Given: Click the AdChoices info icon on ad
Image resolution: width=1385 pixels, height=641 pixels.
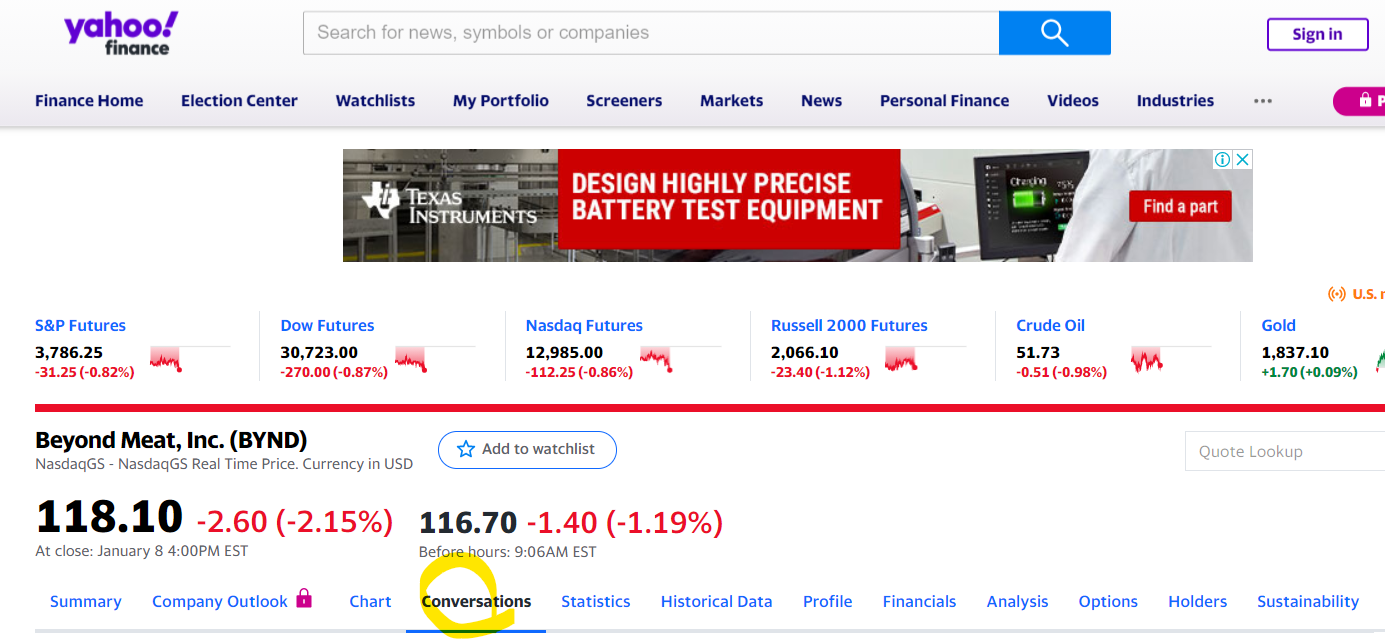Looking at the screenshot, I should (1222, 160).
